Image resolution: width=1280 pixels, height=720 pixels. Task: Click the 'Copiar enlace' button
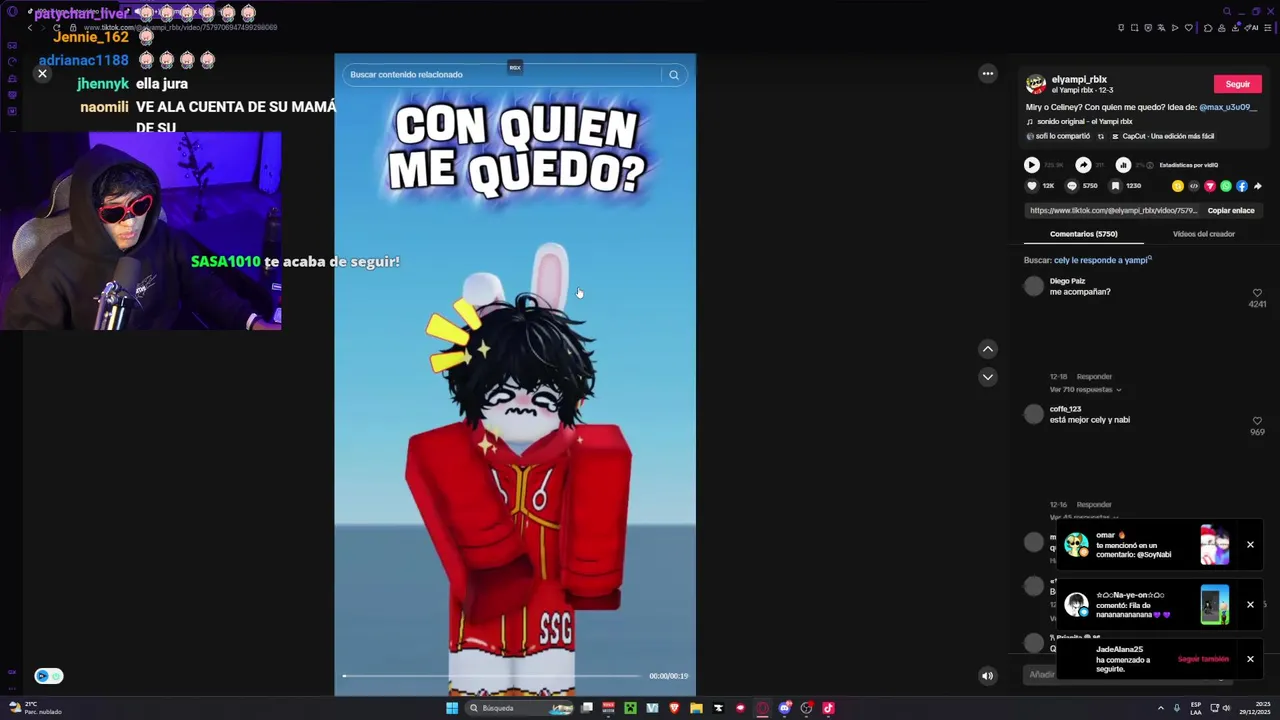tap(1231, 211)
